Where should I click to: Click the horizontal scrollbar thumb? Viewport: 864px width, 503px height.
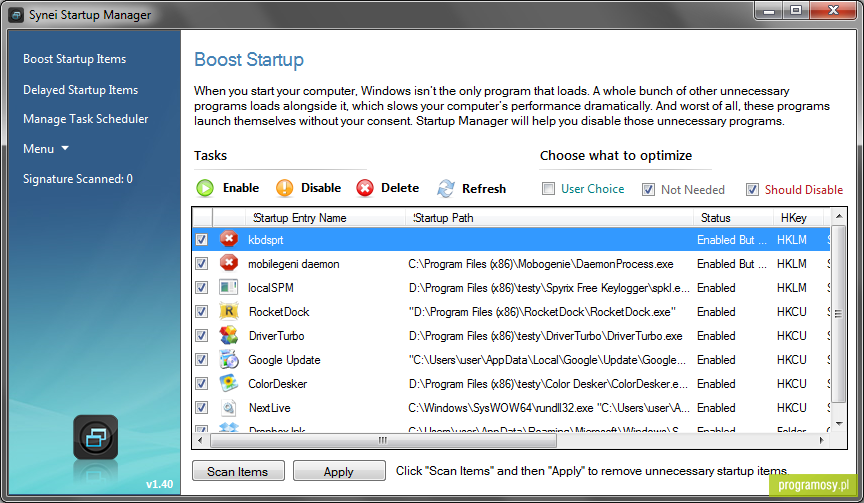point(384,440)
